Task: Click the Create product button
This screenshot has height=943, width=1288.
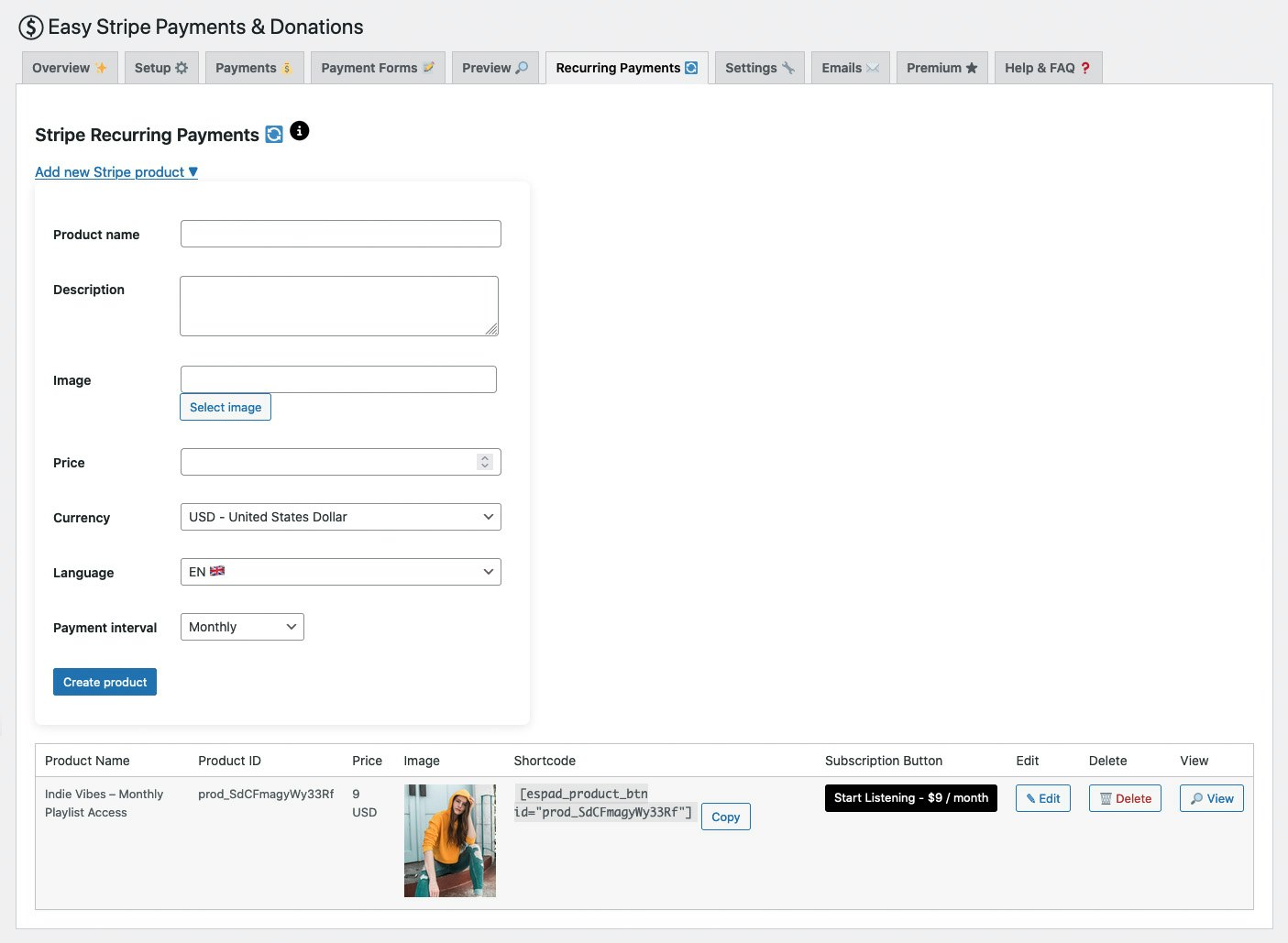Action: (105, 681)
